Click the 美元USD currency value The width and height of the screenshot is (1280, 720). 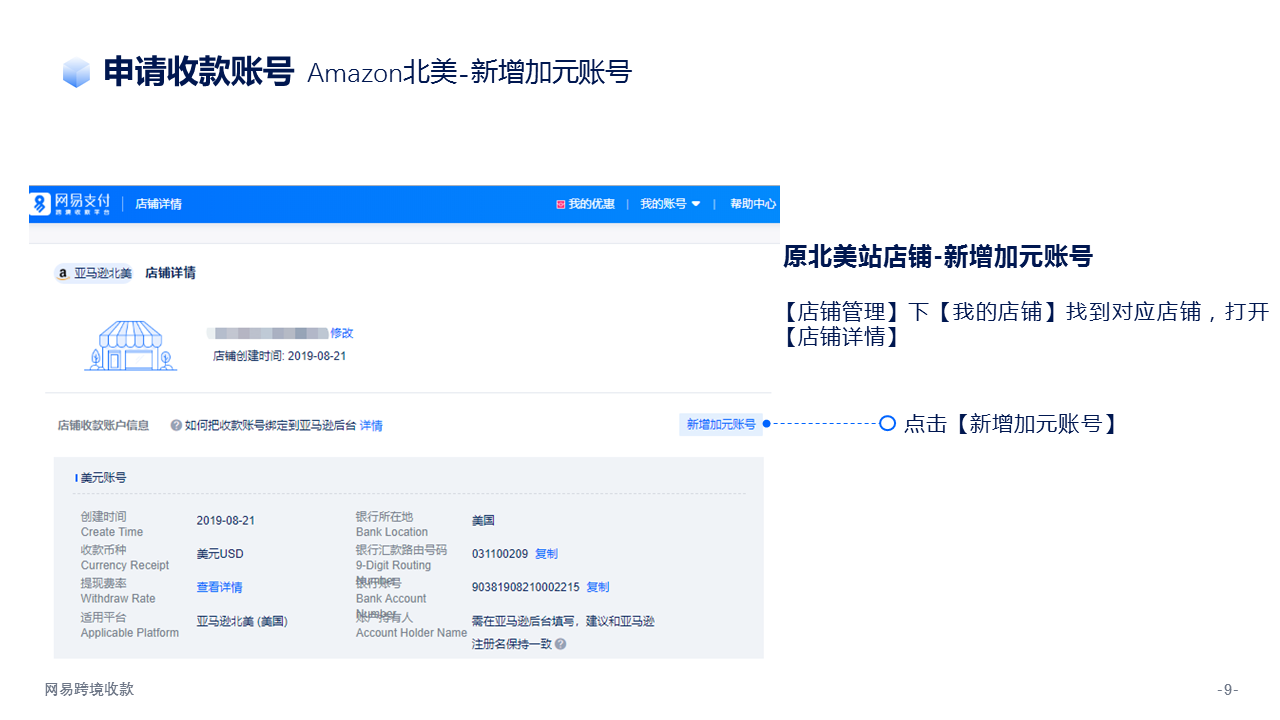pyautogui.click(x=220, y=554)
